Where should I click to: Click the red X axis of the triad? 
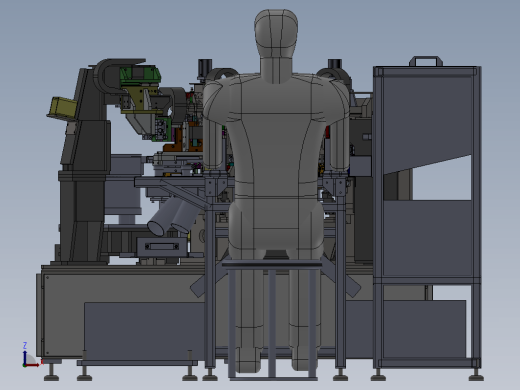click(x=33, y=365)
